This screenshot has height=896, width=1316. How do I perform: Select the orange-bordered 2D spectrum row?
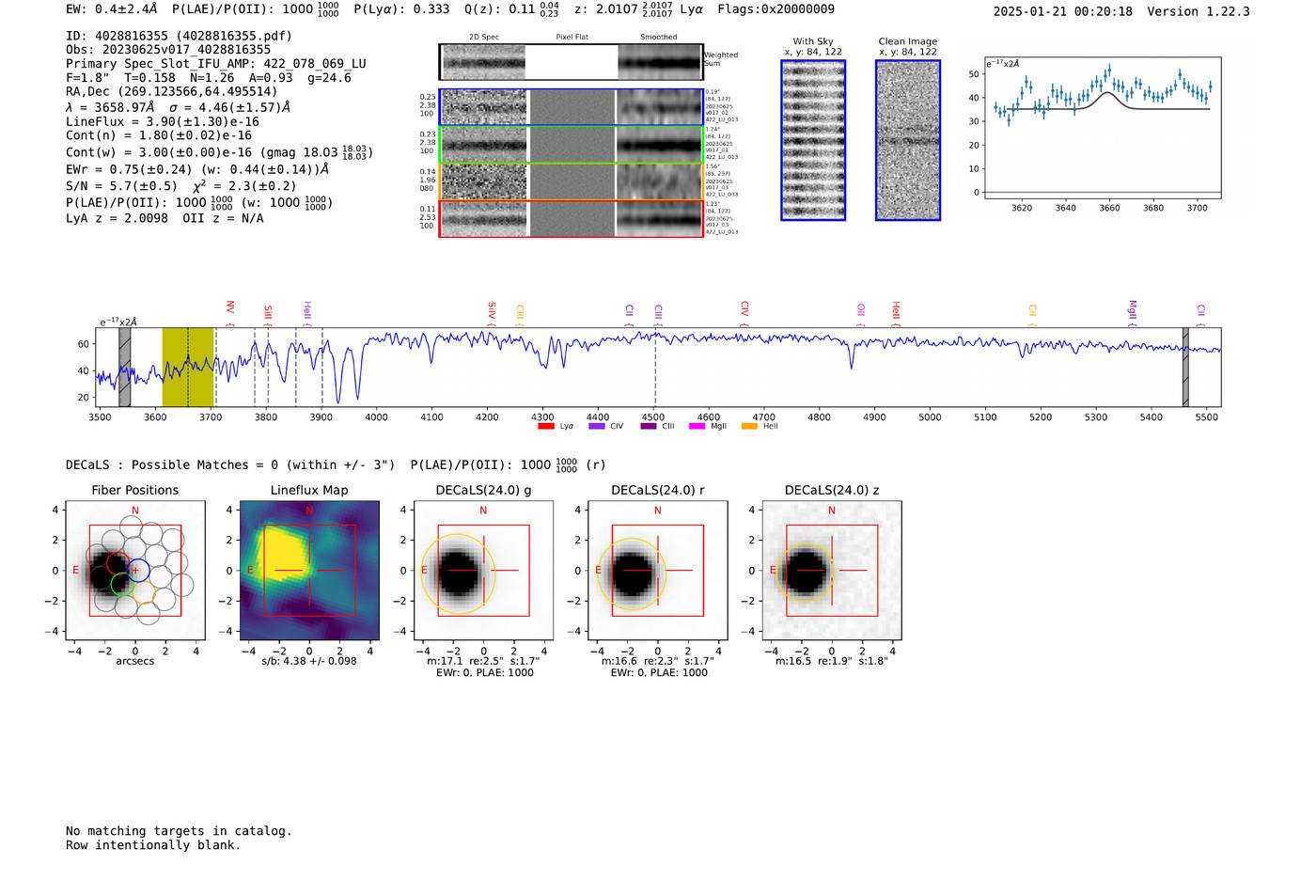pos(571,181)
